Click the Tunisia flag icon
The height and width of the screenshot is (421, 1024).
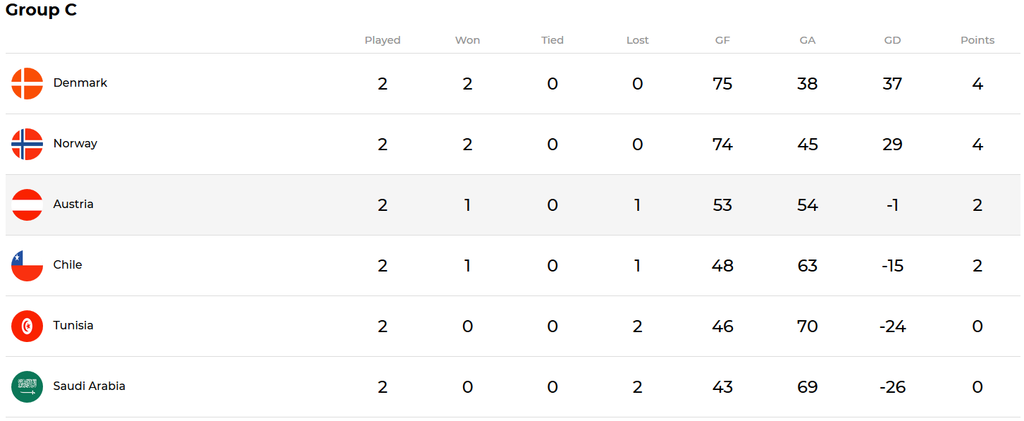coord(27,326)
